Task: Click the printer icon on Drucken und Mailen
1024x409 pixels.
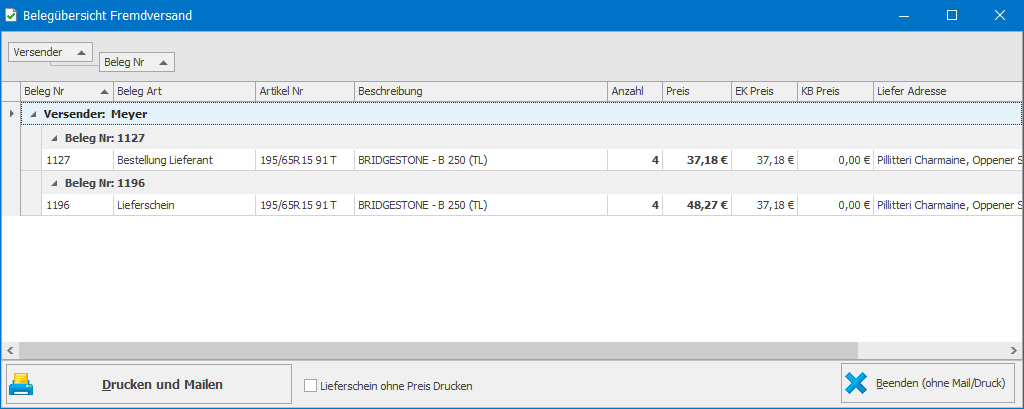Action: 22,385
